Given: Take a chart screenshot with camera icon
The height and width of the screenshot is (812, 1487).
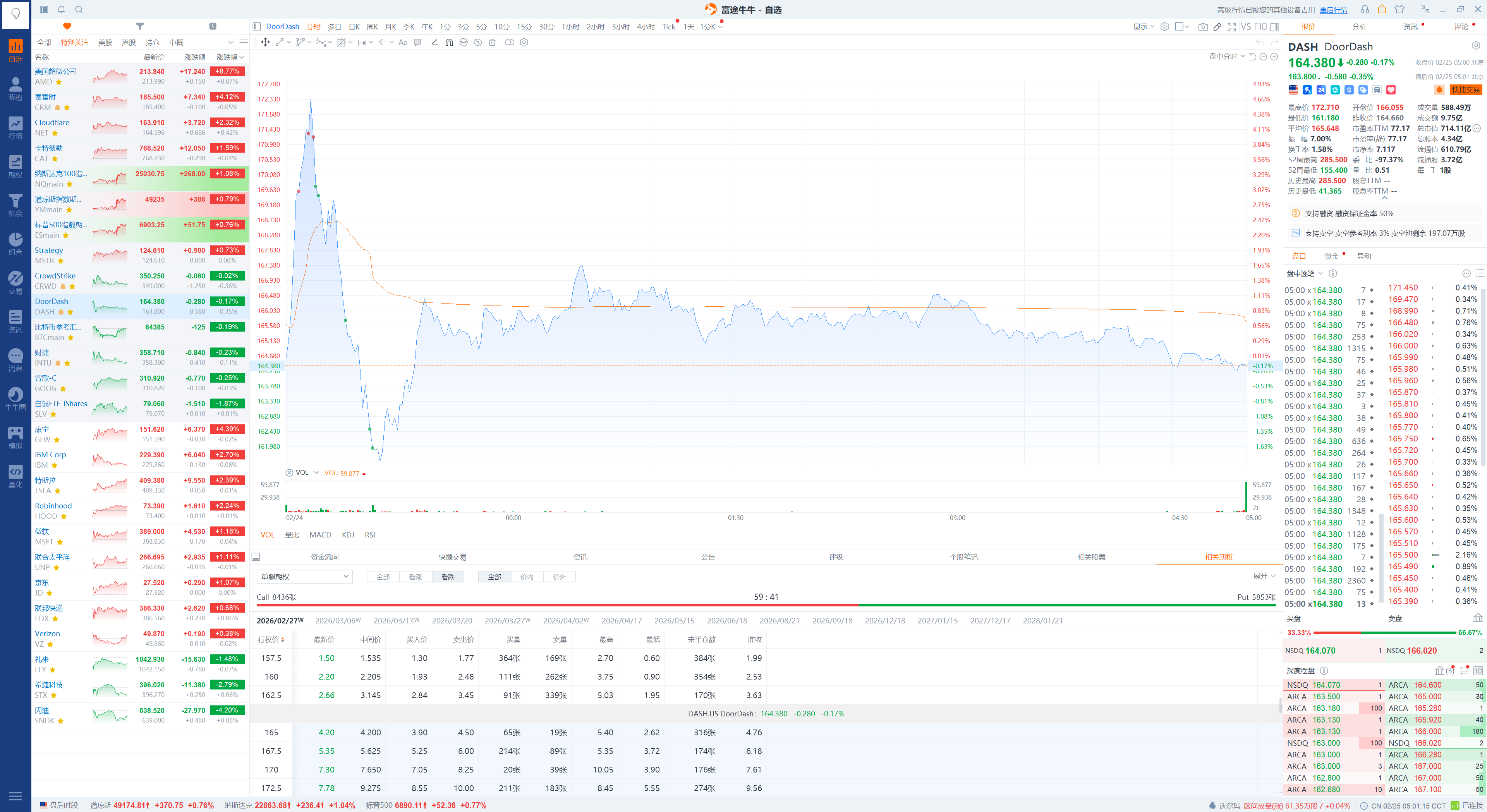Looking at the screenshot, I should click(1202, 27).
